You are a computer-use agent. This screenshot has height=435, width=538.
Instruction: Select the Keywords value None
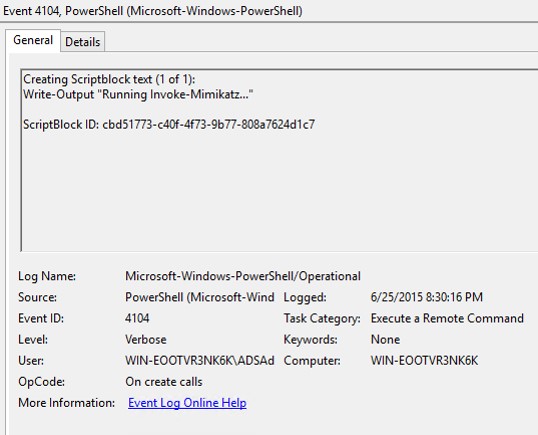point(385,340)
